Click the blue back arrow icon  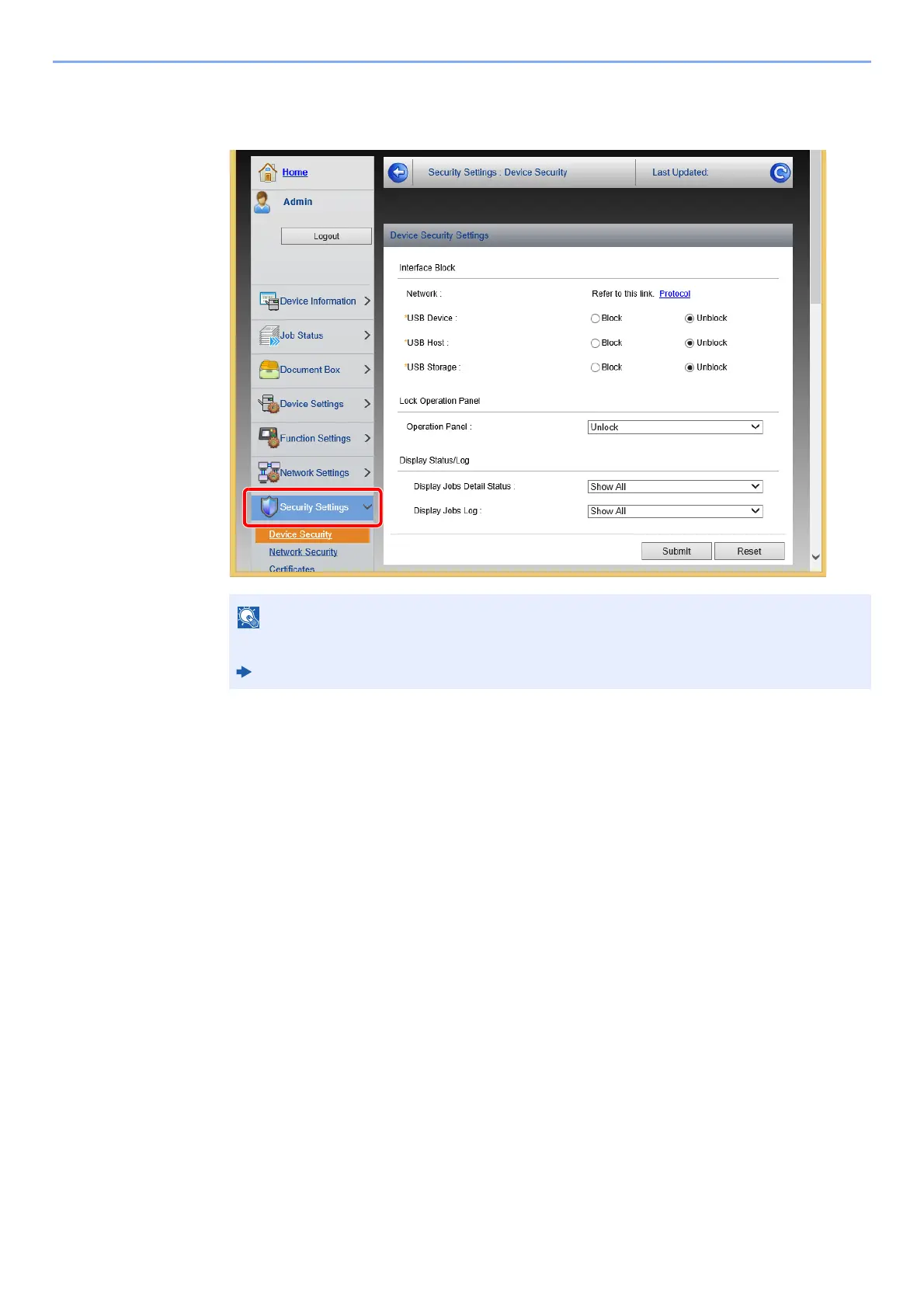tap(398, 172)
